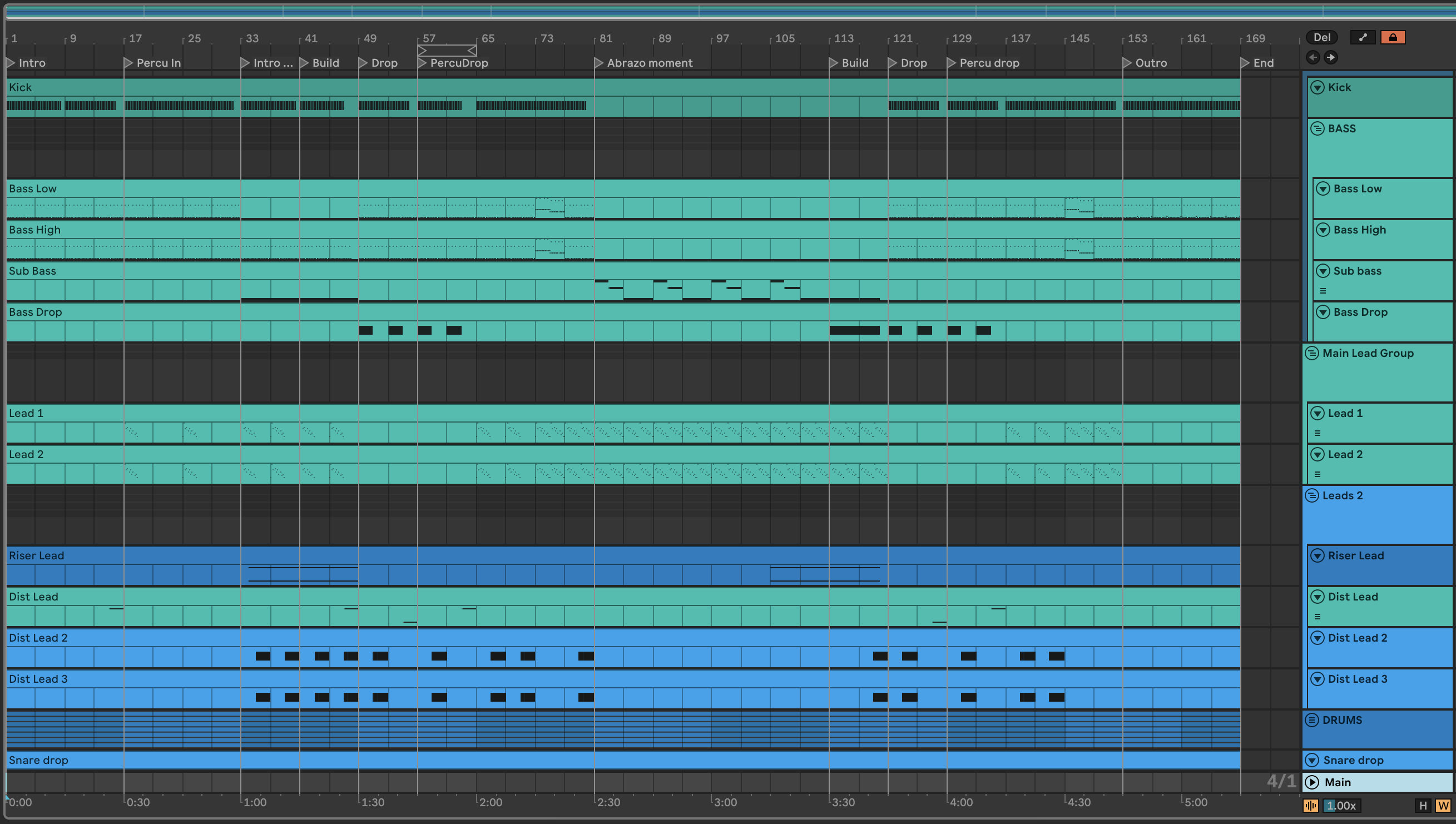
Task: Collapse the BASS group track
Action: point(1318,128)
